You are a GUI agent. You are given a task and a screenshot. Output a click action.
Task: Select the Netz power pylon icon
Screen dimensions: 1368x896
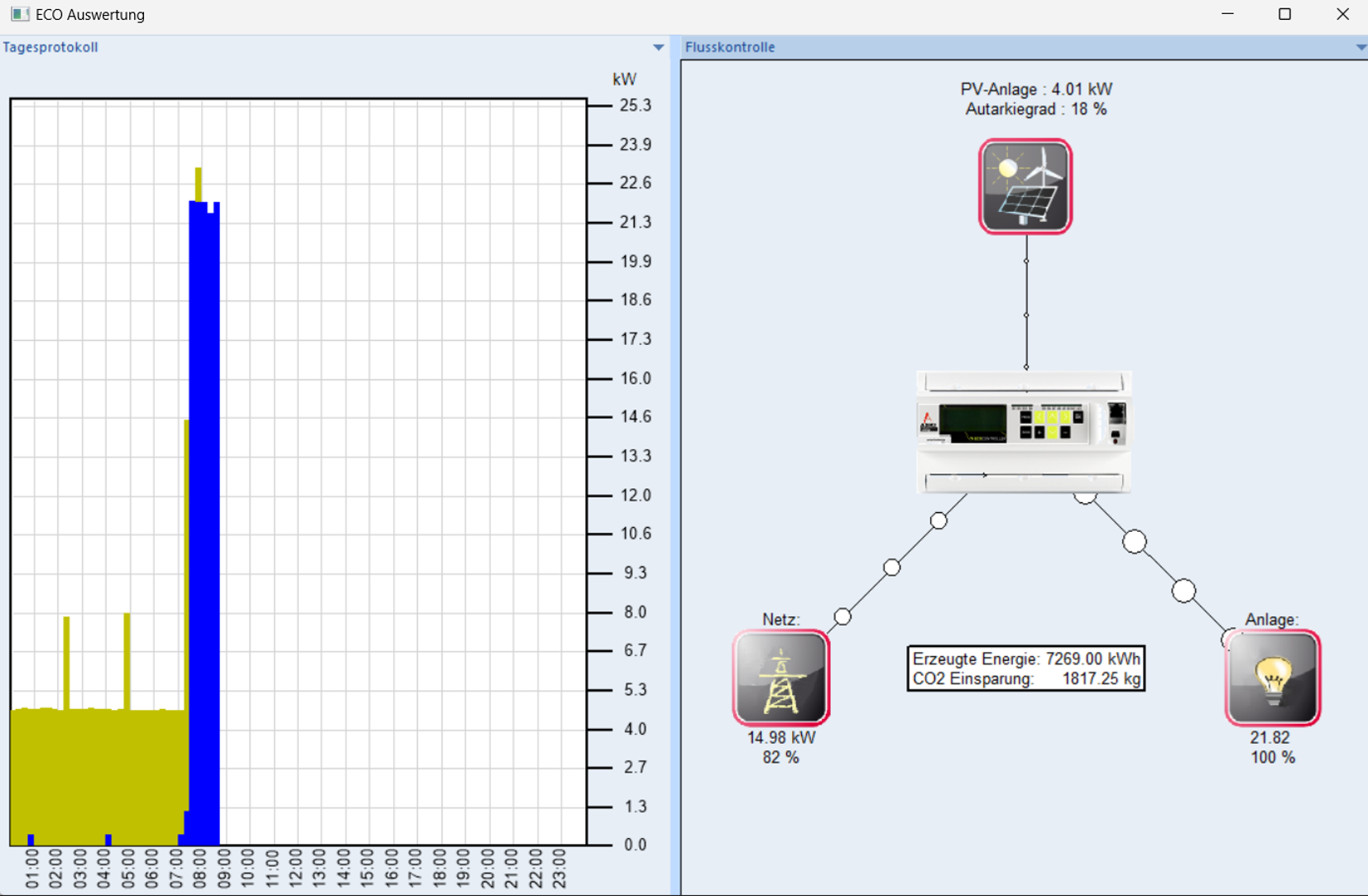[x=780, y=678]
